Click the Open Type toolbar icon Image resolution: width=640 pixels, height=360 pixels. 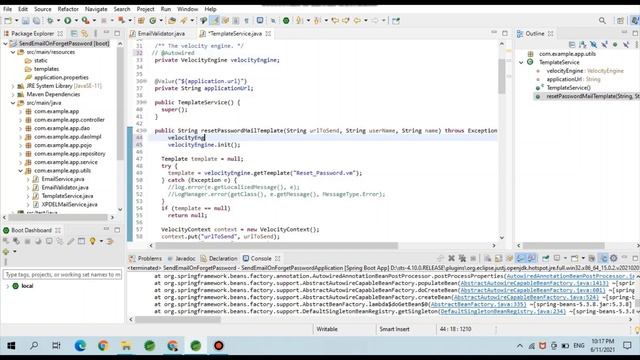coord(172,20)
